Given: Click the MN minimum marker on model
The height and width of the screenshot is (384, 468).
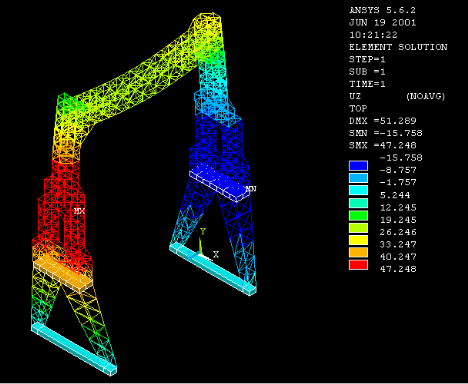Looking at the screenshot, I should click(251, 189).
